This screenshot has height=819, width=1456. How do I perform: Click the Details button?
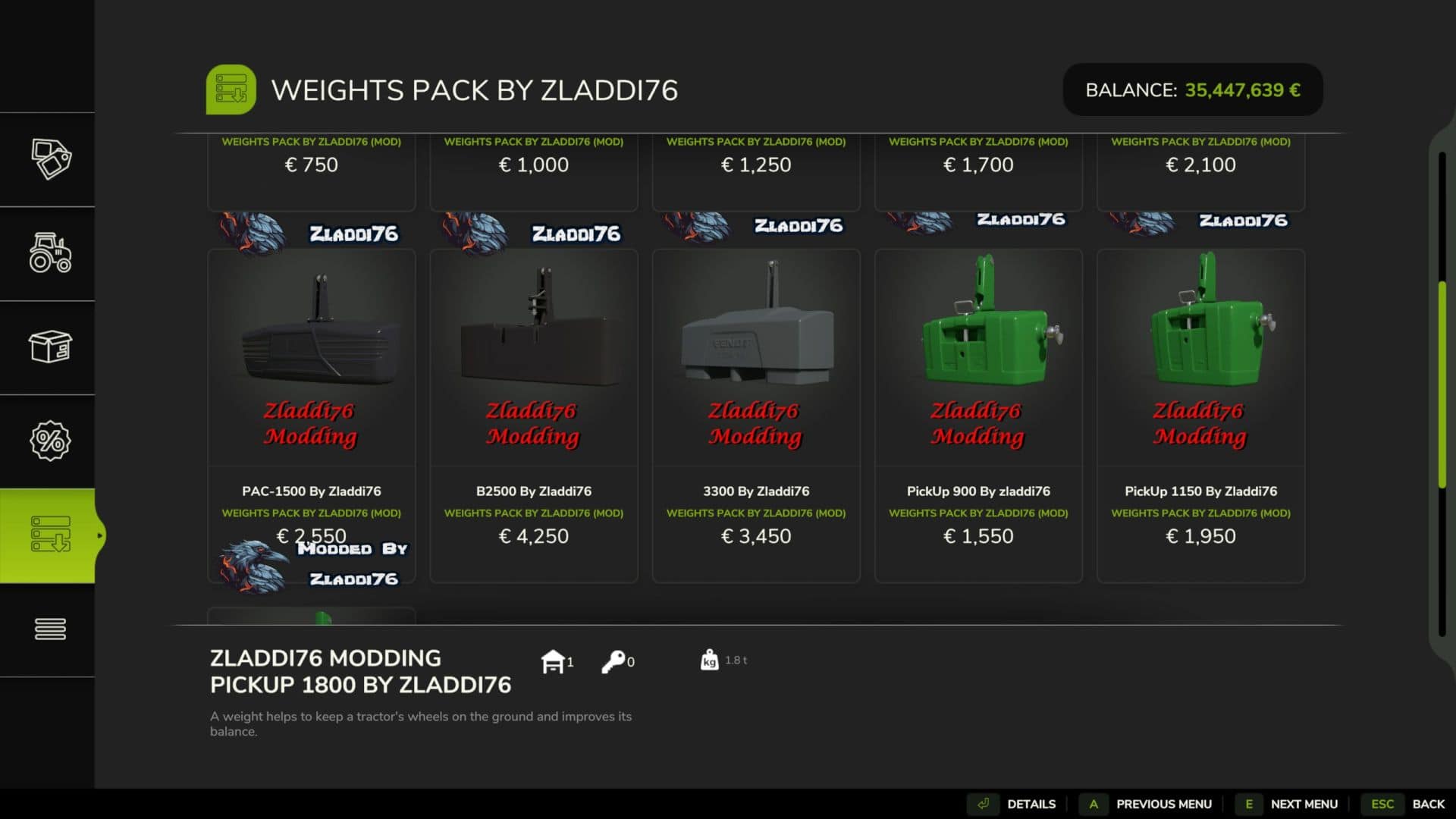[x=1015, y=804]
